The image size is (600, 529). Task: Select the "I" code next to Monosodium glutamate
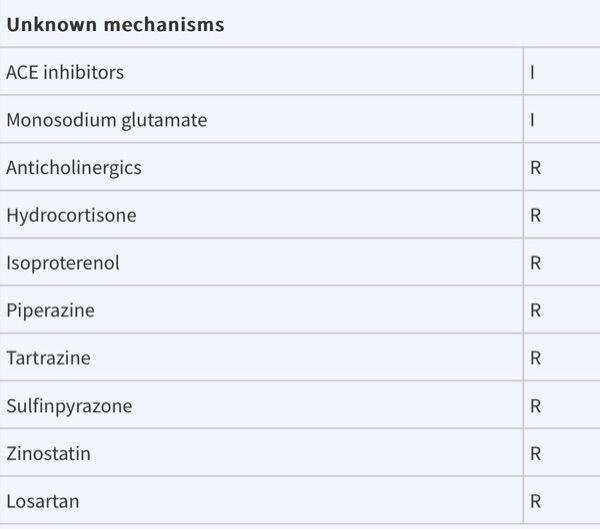533,120
